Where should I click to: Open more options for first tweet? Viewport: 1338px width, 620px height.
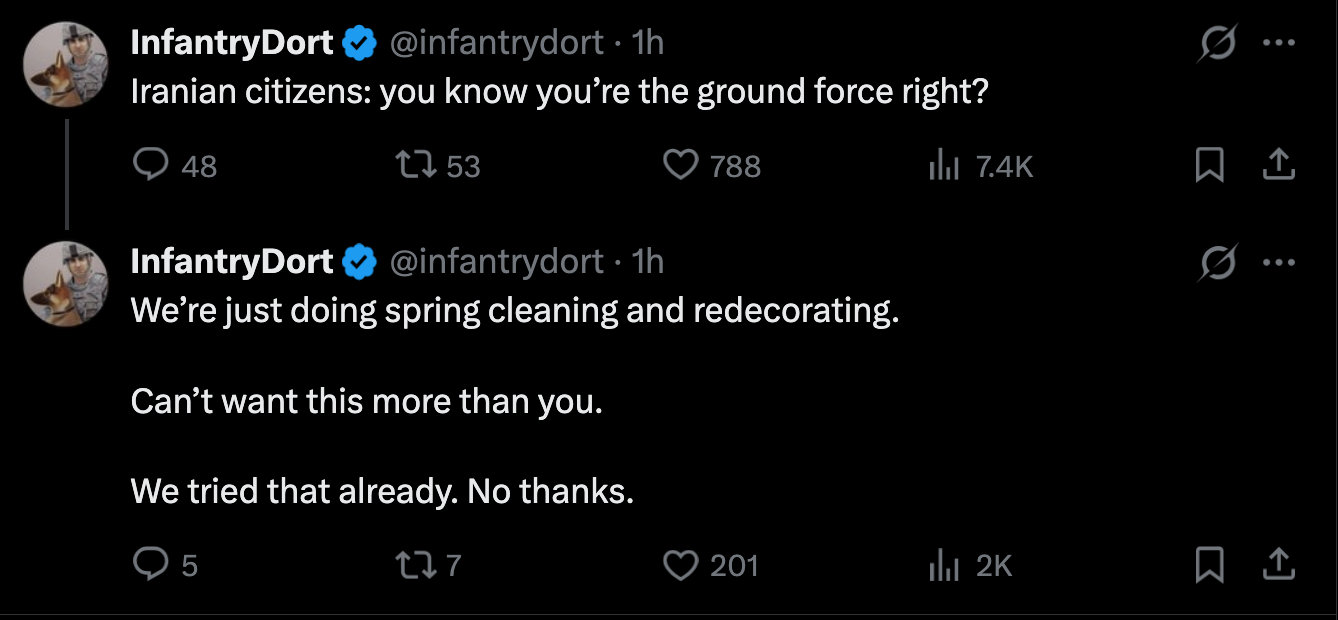1279,44
